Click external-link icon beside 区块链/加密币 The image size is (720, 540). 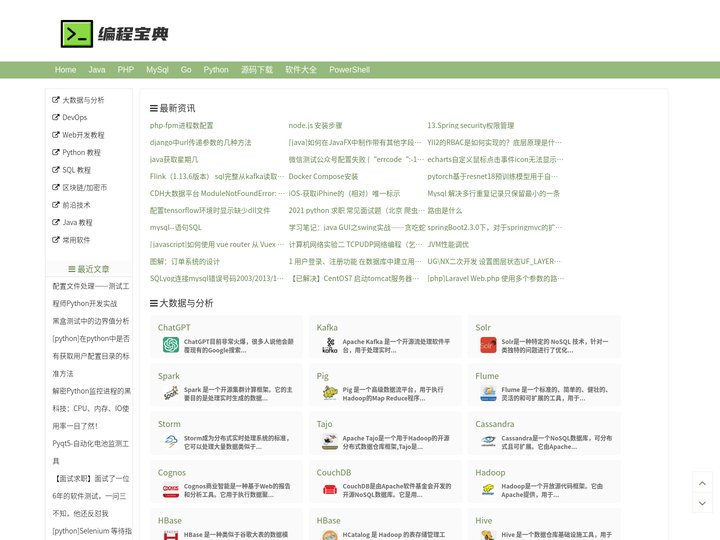tap(56, 187)
